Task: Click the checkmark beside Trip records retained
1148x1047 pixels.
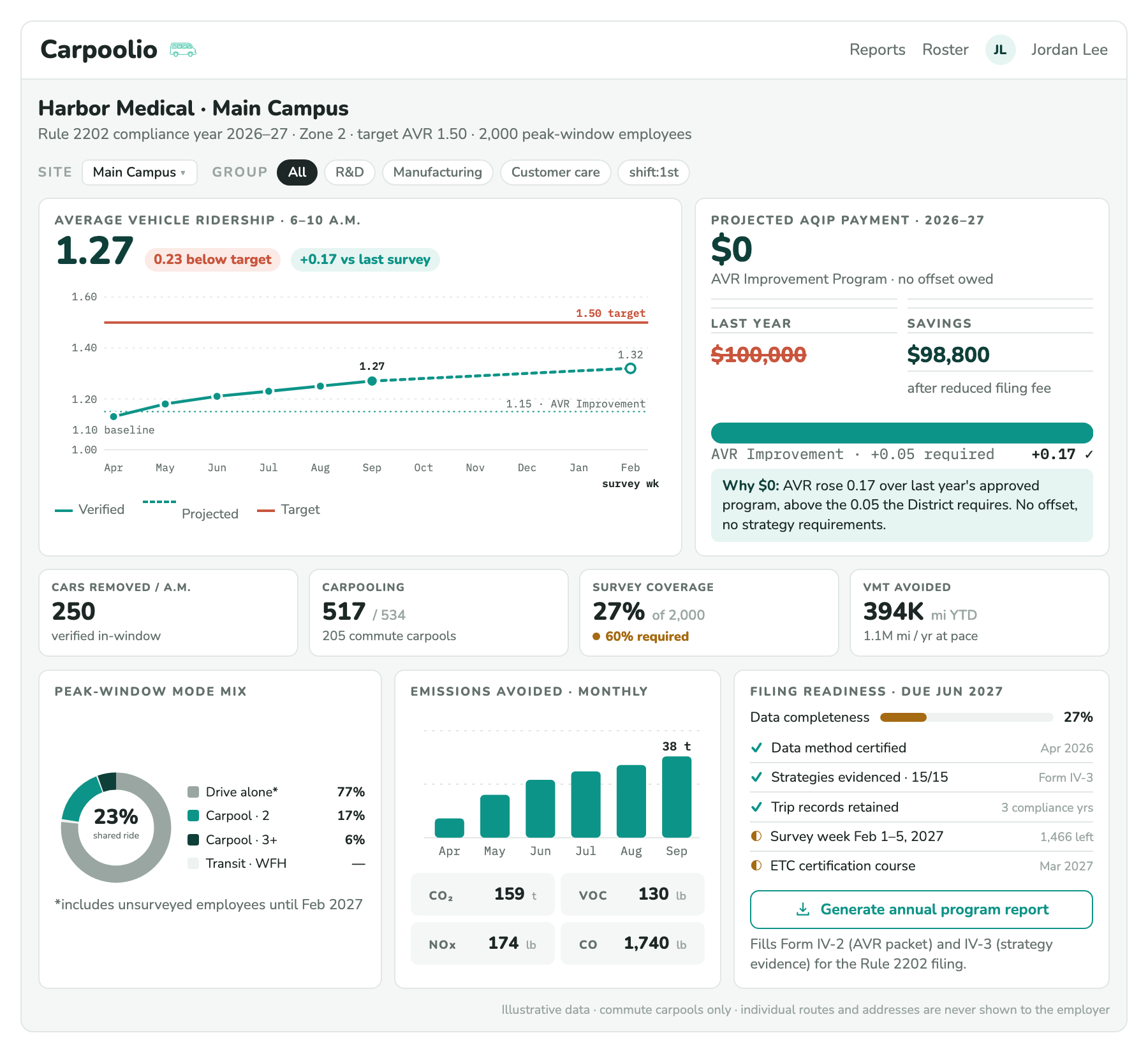Action: click(756, 807)
